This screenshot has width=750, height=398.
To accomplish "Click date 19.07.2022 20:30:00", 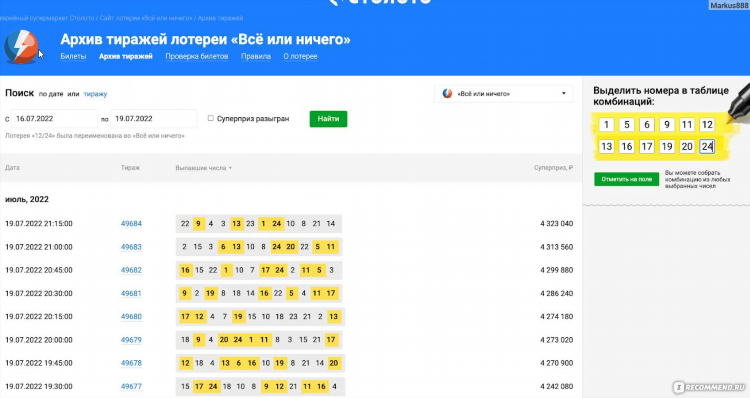I will [x=39, y=293].
